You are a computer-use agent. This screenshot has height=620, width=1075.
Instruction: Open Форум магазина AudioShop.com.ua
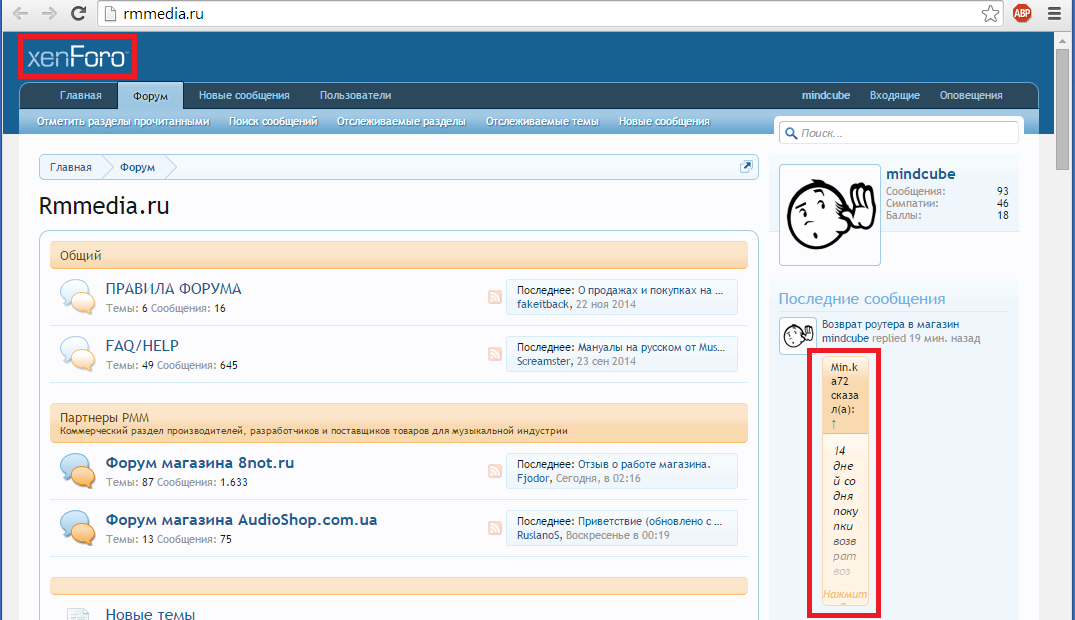(x=241, y=520)
